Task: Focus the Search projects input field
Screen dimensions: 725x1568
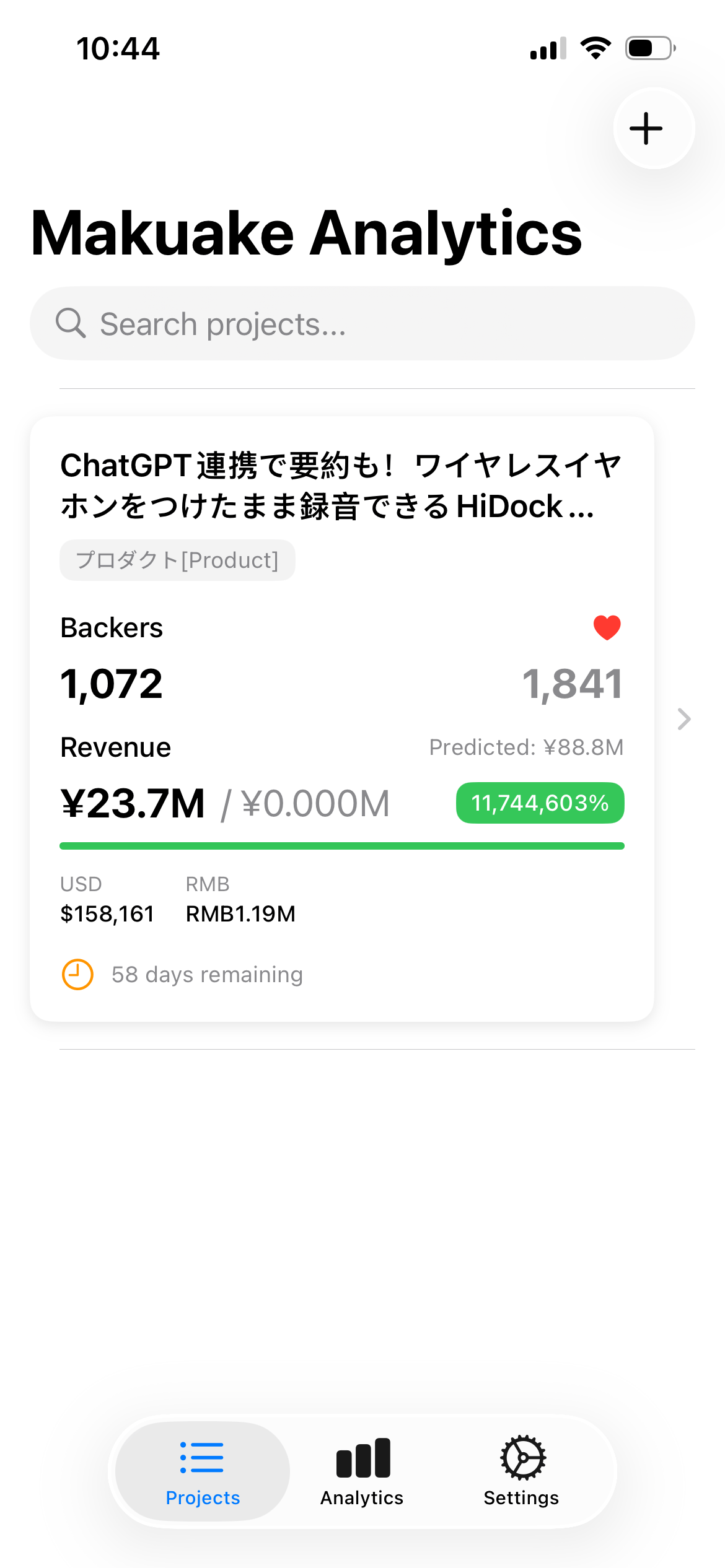Action: point(362,323)
